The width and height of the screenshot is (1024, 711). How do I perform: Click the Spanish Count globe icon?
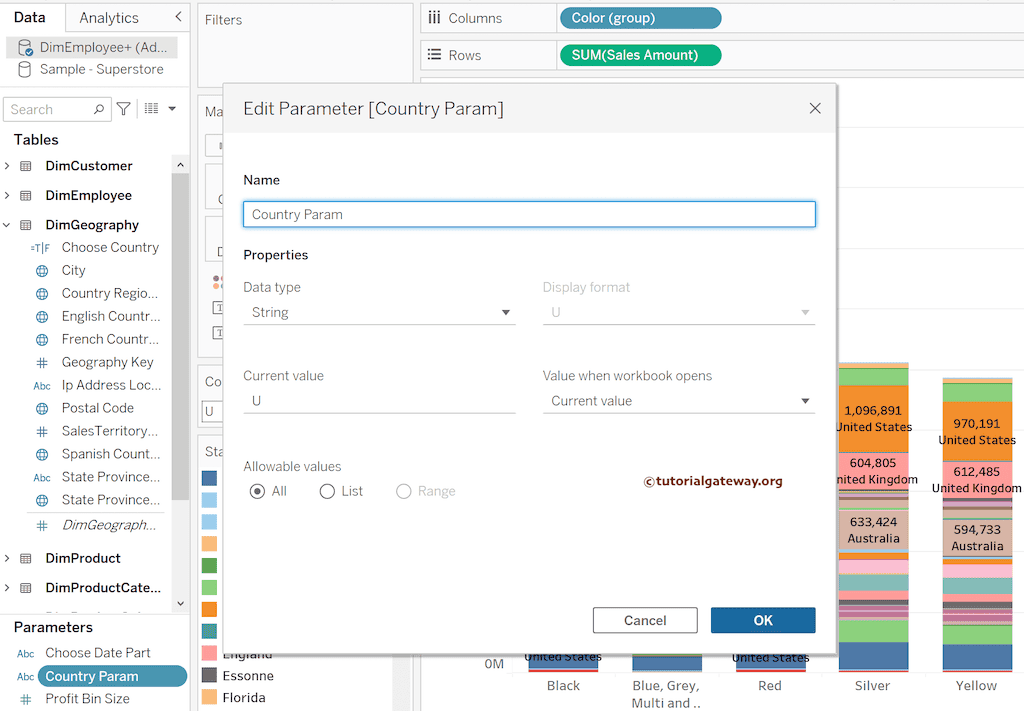[42, 454]
